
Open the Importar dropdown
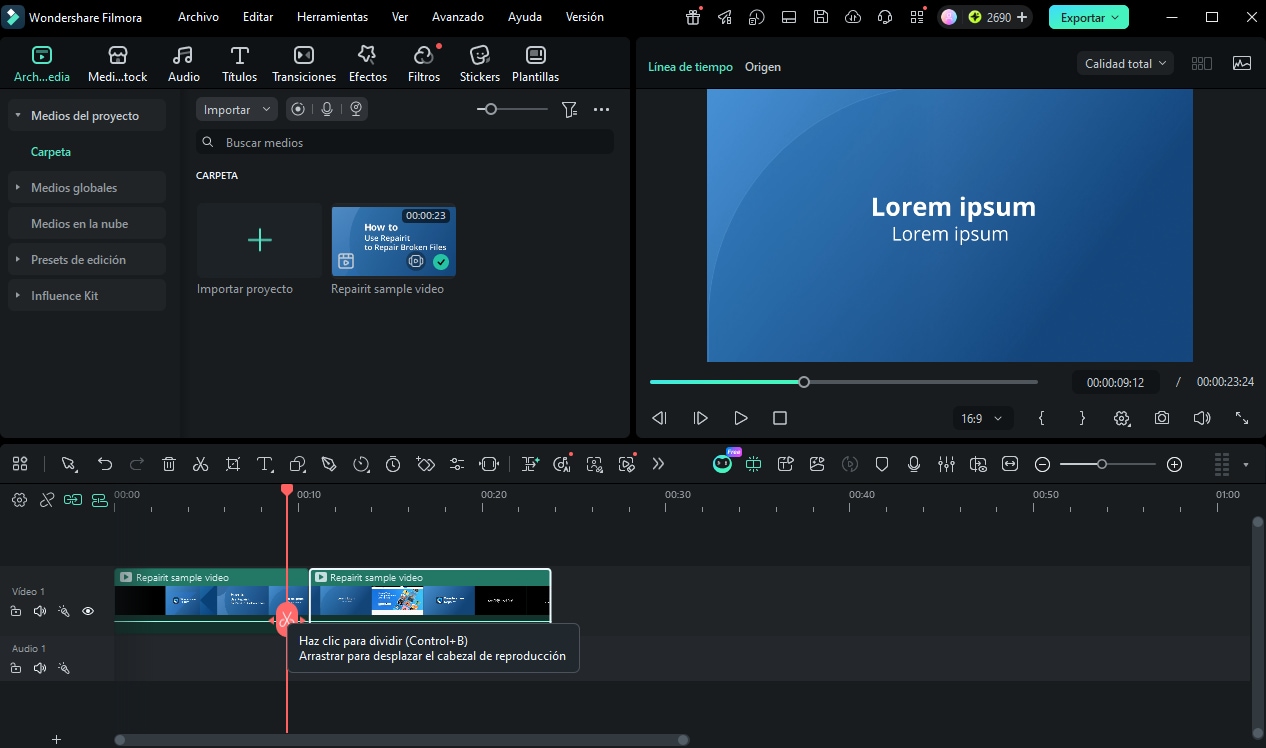pos(237,109)
